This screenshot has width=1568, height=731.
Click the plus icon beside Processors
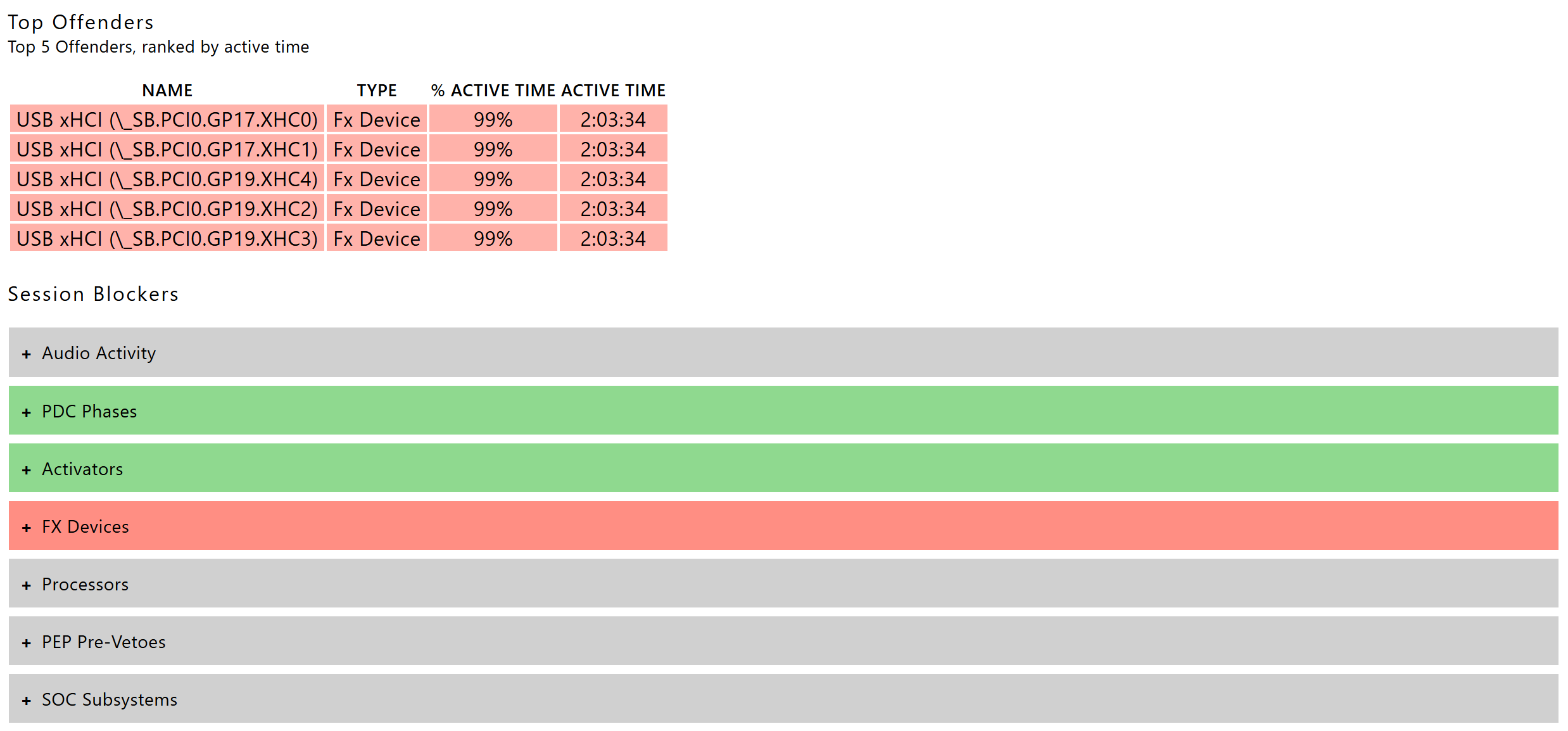[x=27, y=585]
